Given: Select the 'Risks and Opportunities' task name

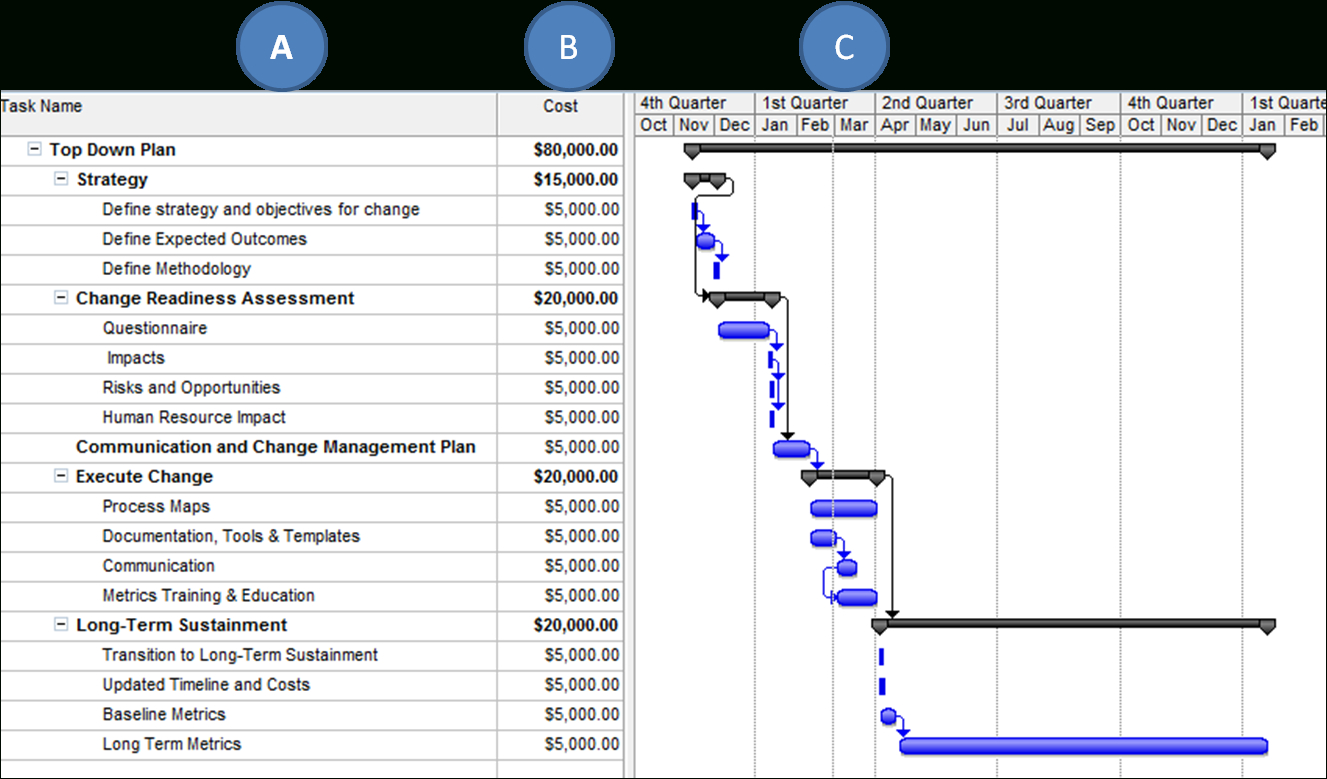Looking at the screenshot, I should 191,387.
